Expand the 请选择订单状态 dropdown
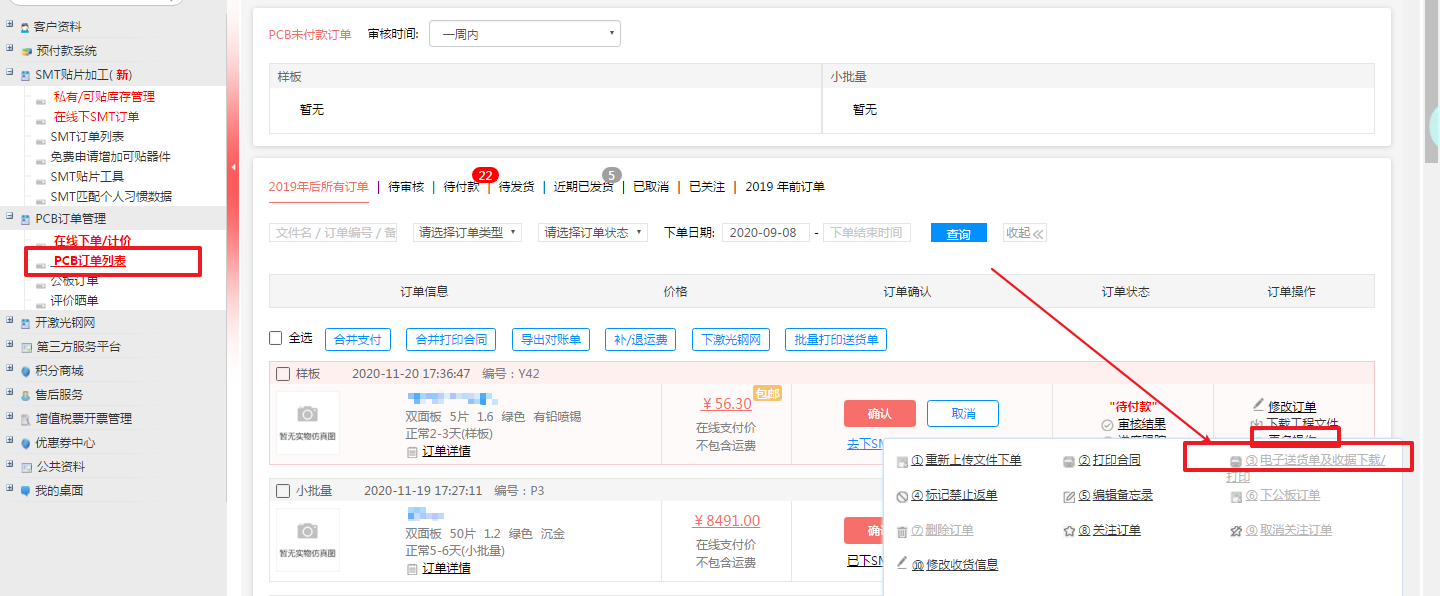The height and width of the screenshot is (596, 1440). click(592, 232)
